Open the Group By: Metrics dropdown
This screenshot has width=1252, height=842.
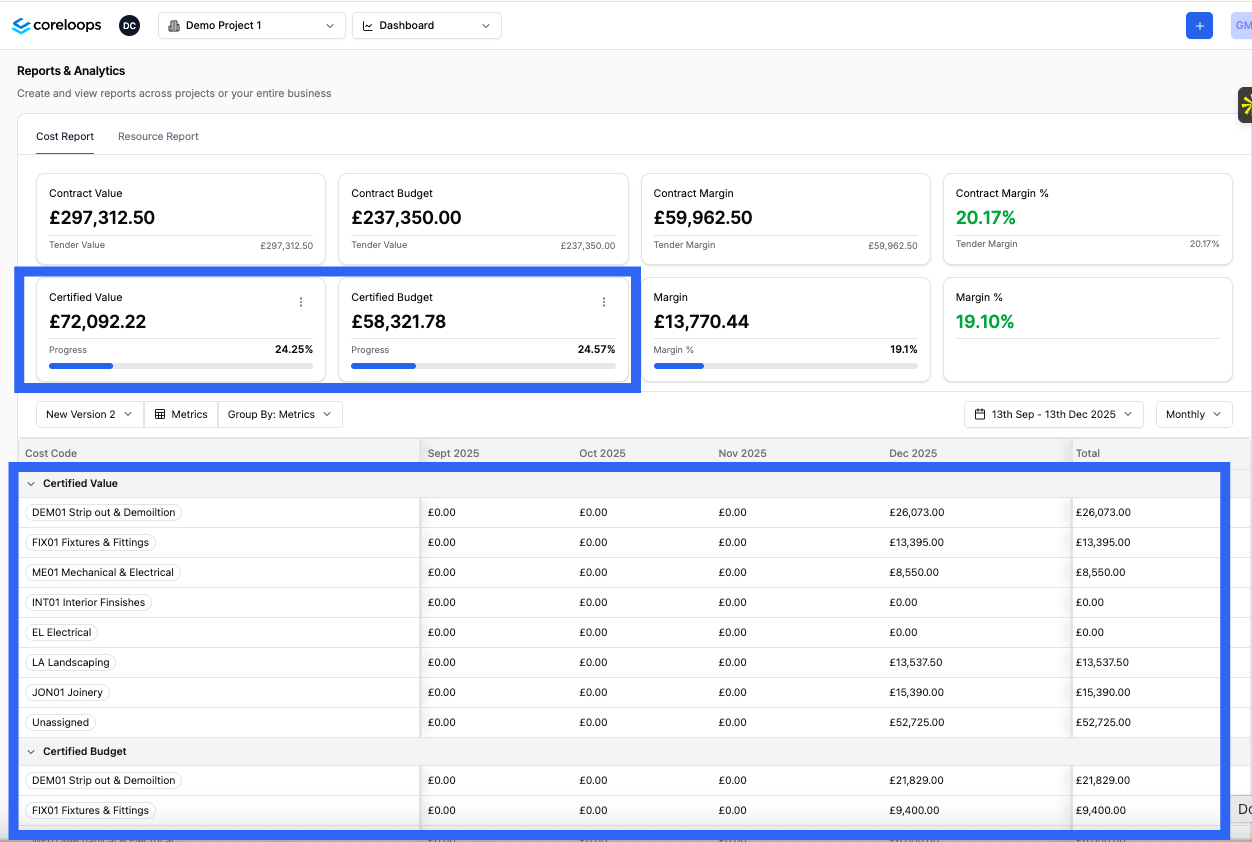pyautogui.click(x=280, y=414)
